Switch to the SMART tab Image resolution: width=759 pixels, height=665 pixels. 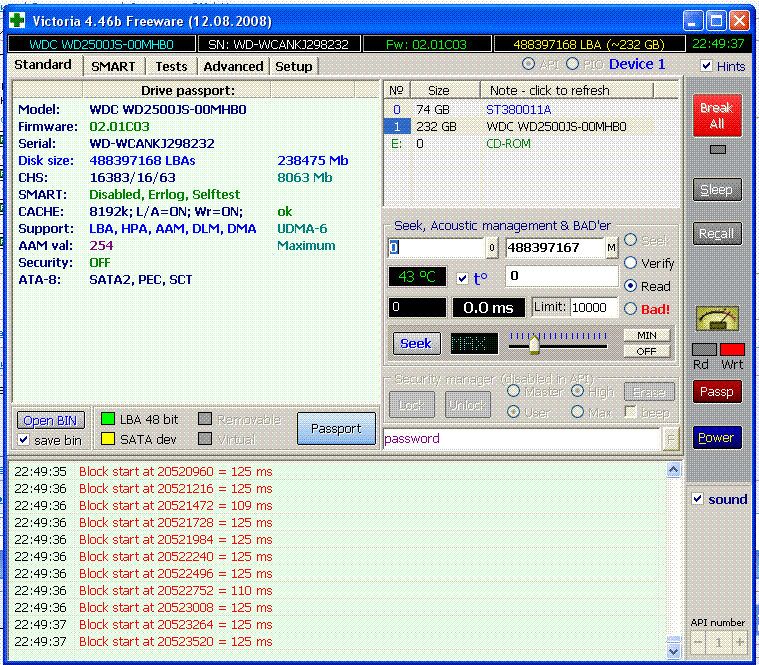[113, 66]
